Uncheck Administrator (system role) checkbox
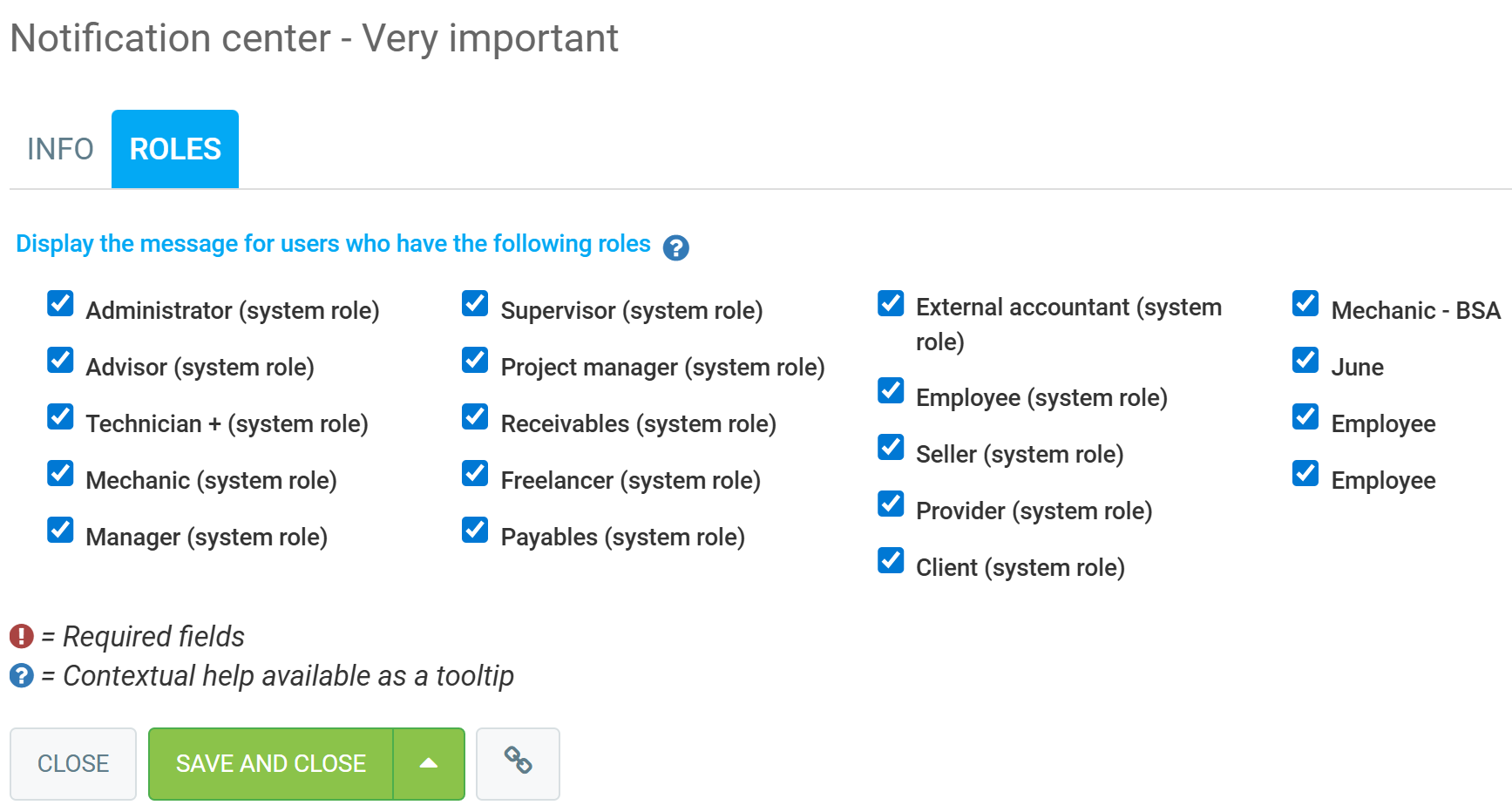Screen dimensions: 1512x805 pos(60,304)
